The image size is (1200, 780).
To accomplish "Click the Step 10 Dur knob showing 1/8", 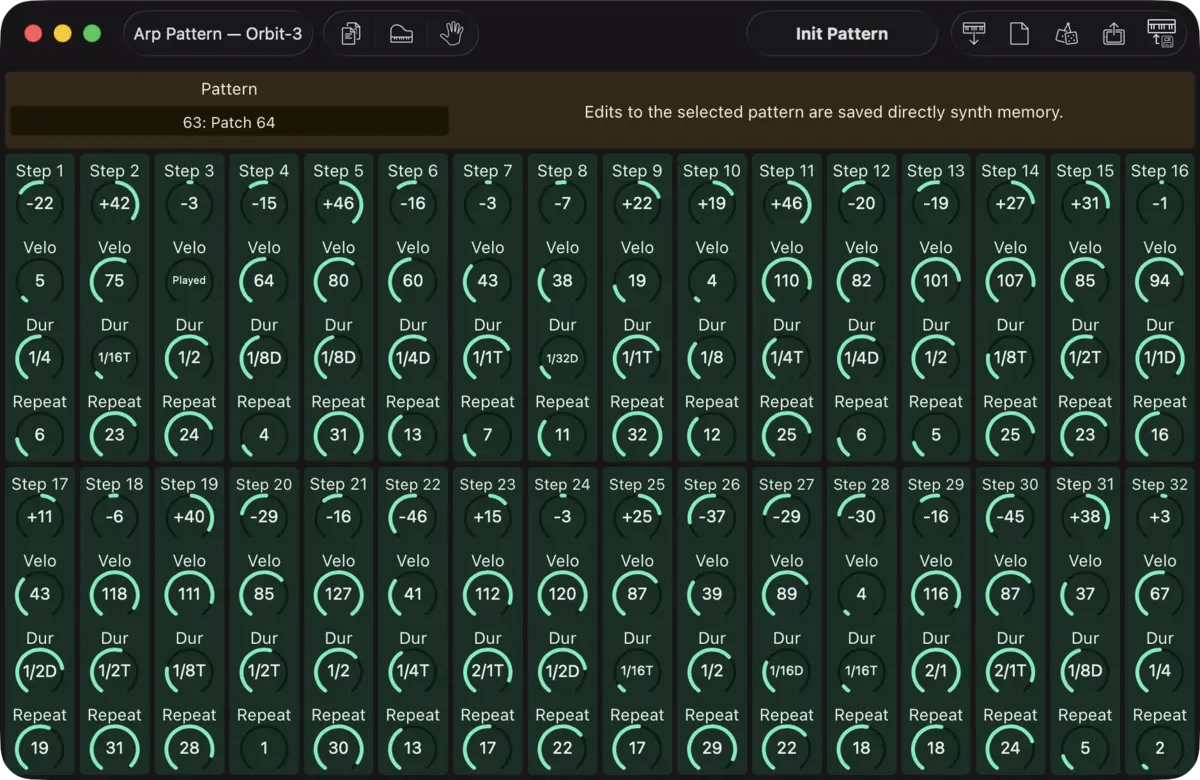I will click(x=712, y=357).
